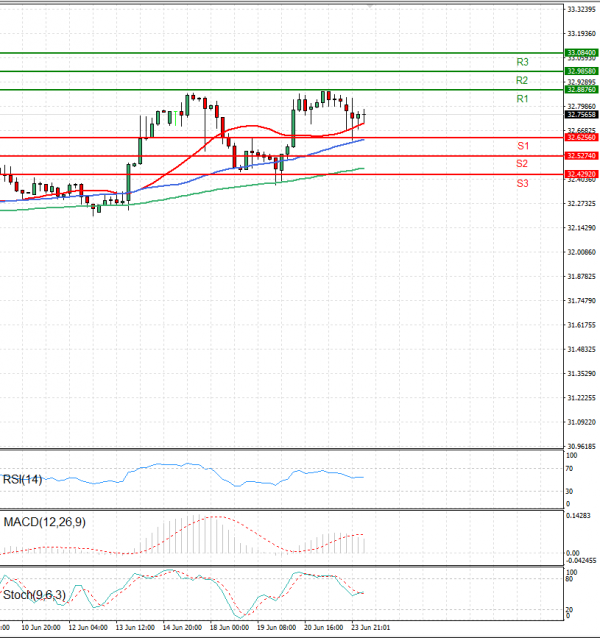
Task: Click the S2 support label
Action: [x=522, y=164]
